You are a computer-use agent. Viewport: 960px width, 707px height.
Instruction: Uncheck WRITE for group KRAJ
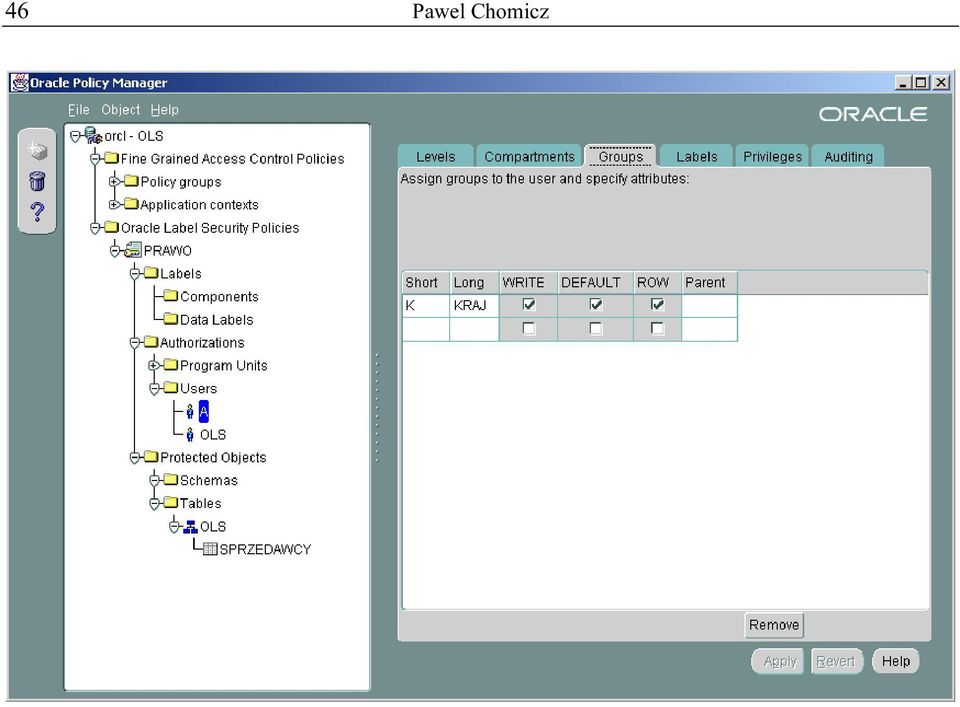529,304
